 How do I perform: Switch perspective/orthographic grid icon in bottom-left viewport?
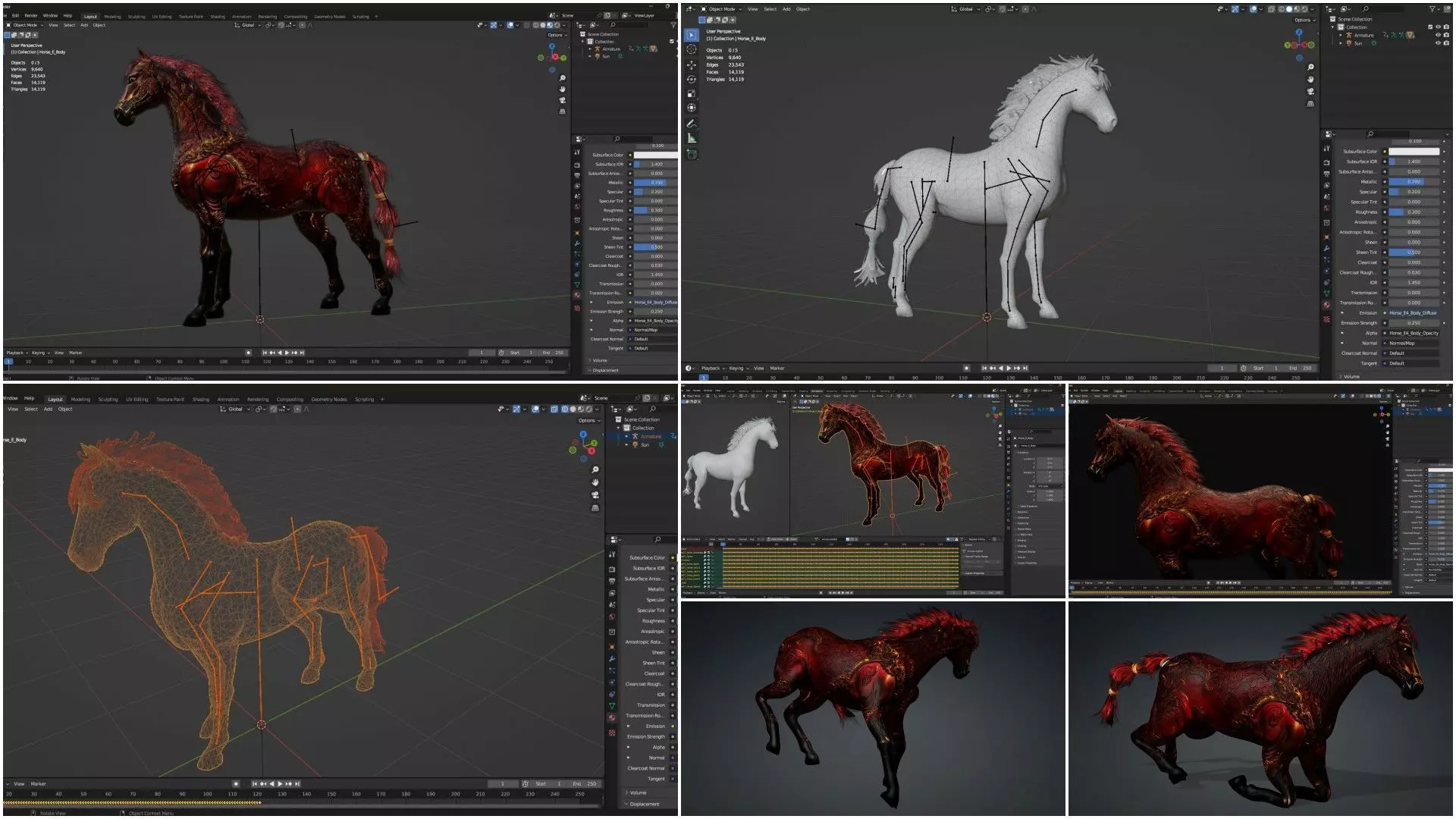coord(595,507)
